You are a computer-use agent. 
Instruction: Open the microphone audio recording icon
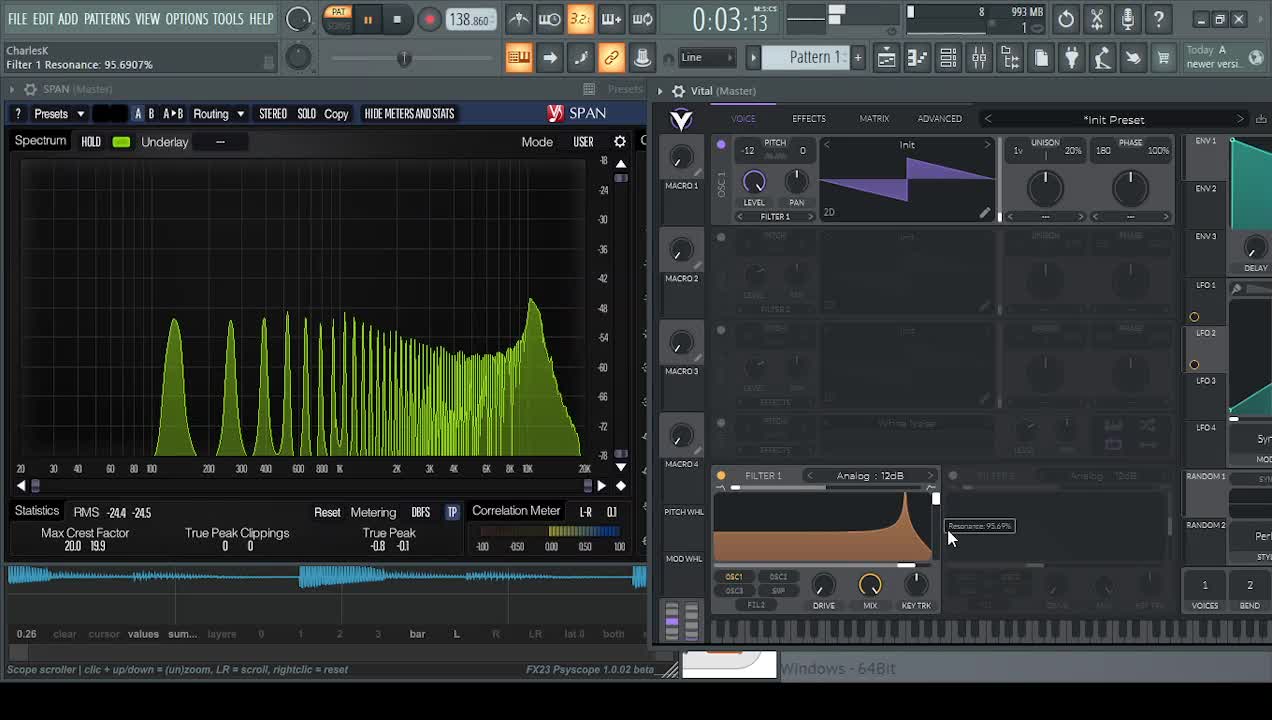point(1128,19)
